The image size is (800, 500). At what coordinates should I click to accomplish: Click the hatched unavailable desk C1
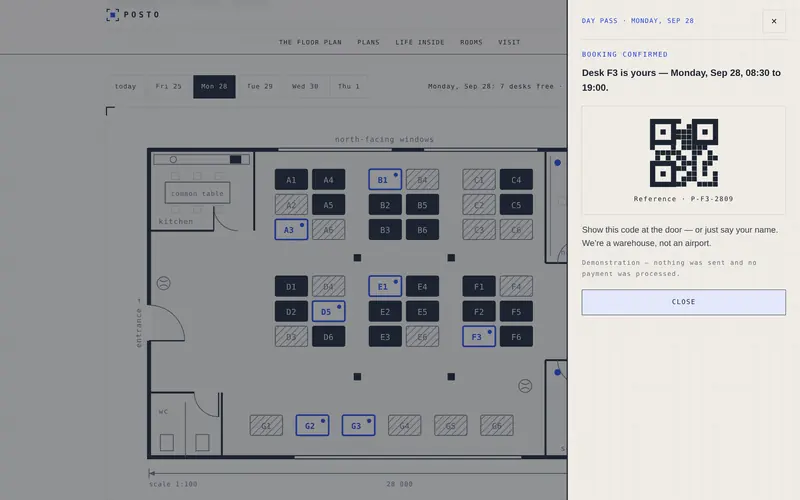pos(479,180)
